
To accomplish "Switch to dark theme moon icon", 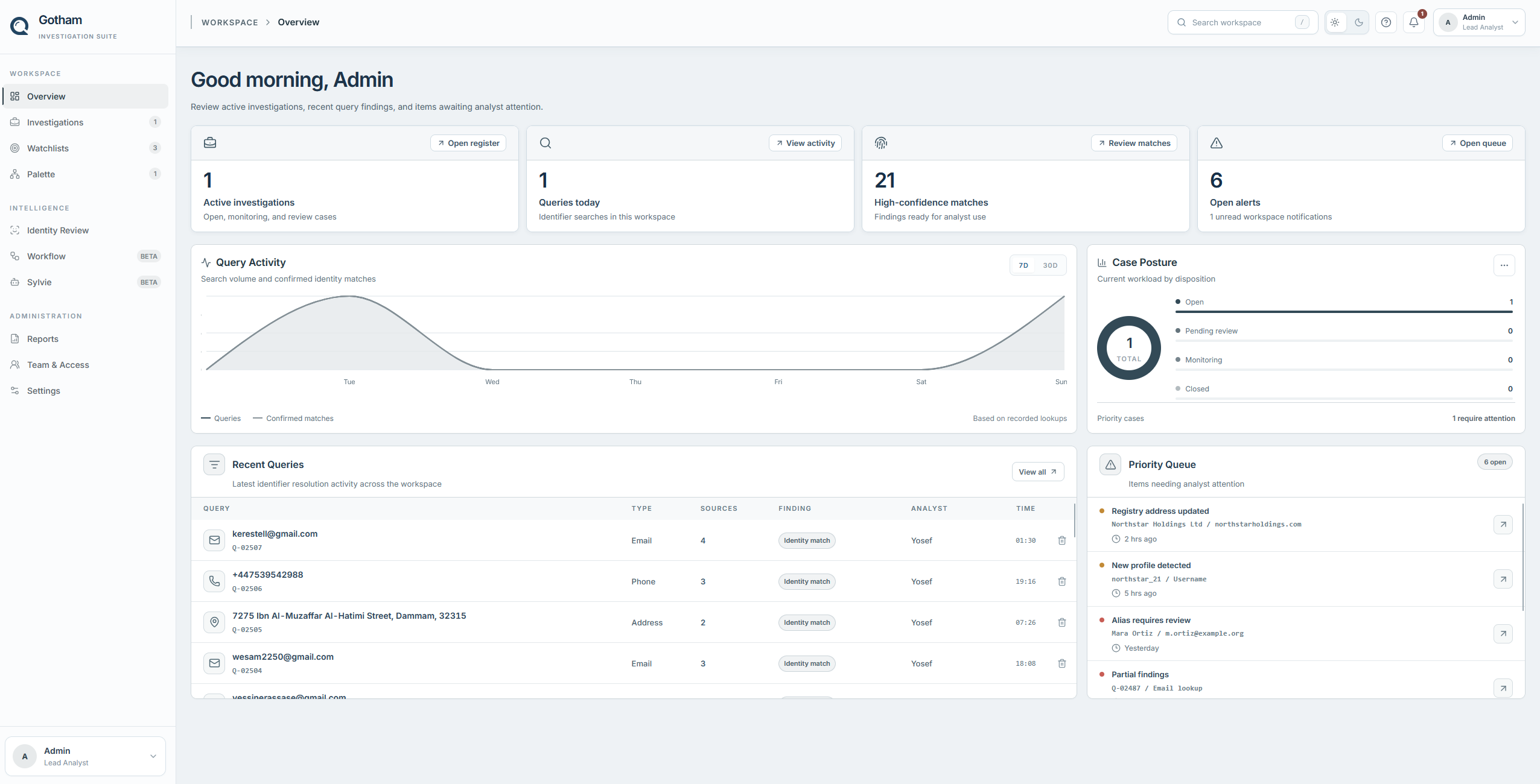I will coord(1359,22).
